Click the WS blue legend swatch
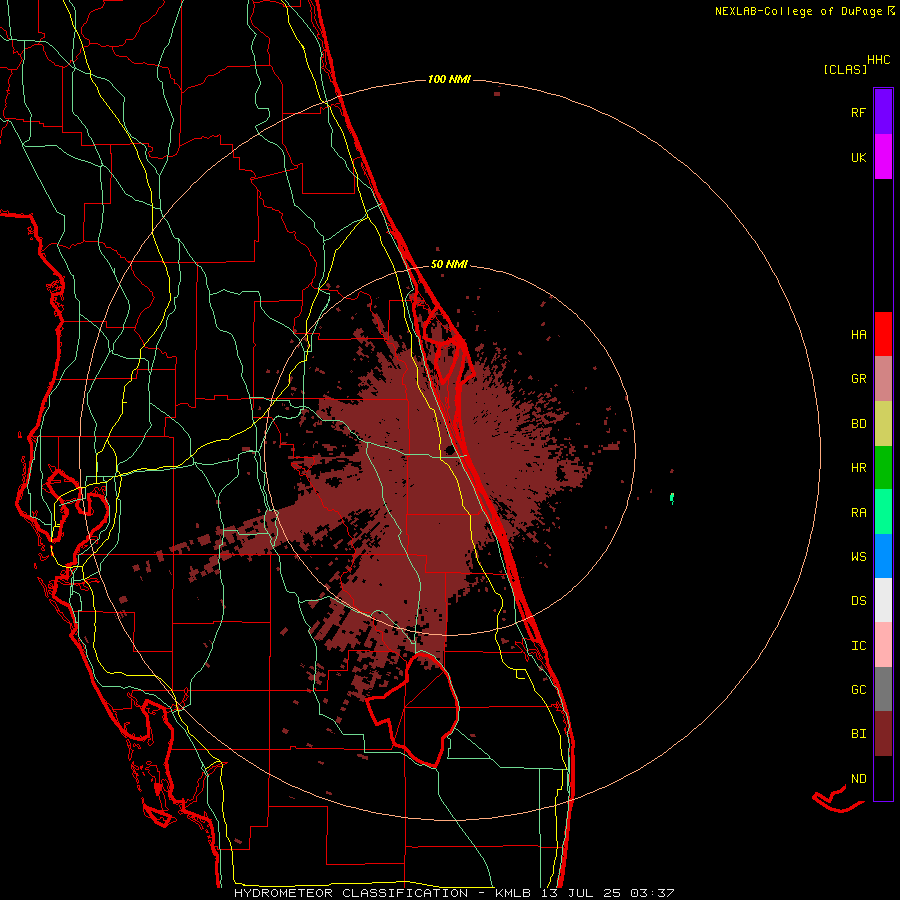 point(883,556)
